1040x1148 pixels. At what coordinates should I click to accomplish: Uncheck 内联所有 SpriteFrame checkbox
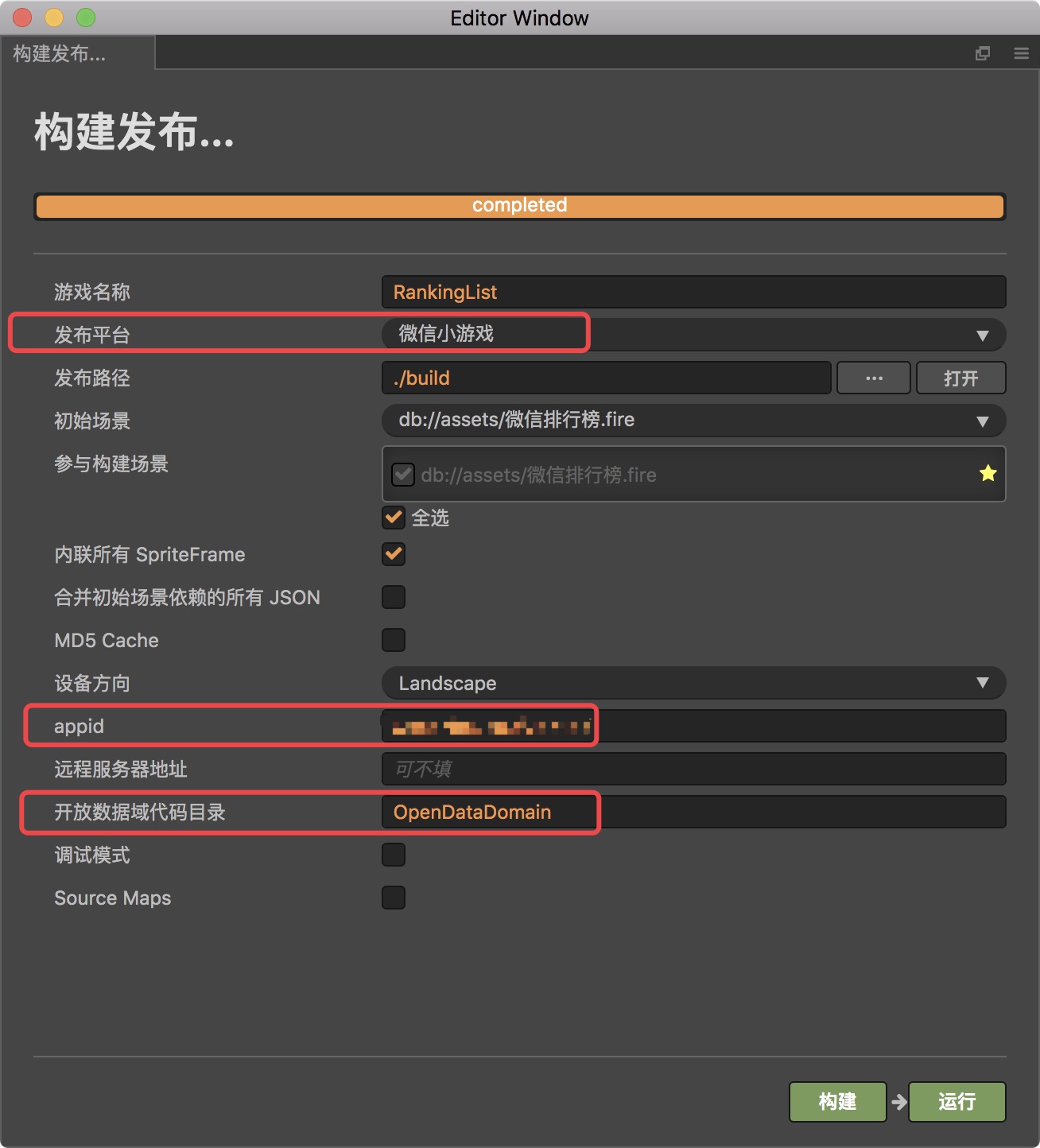pyautogui.click(x=394, y=554)
